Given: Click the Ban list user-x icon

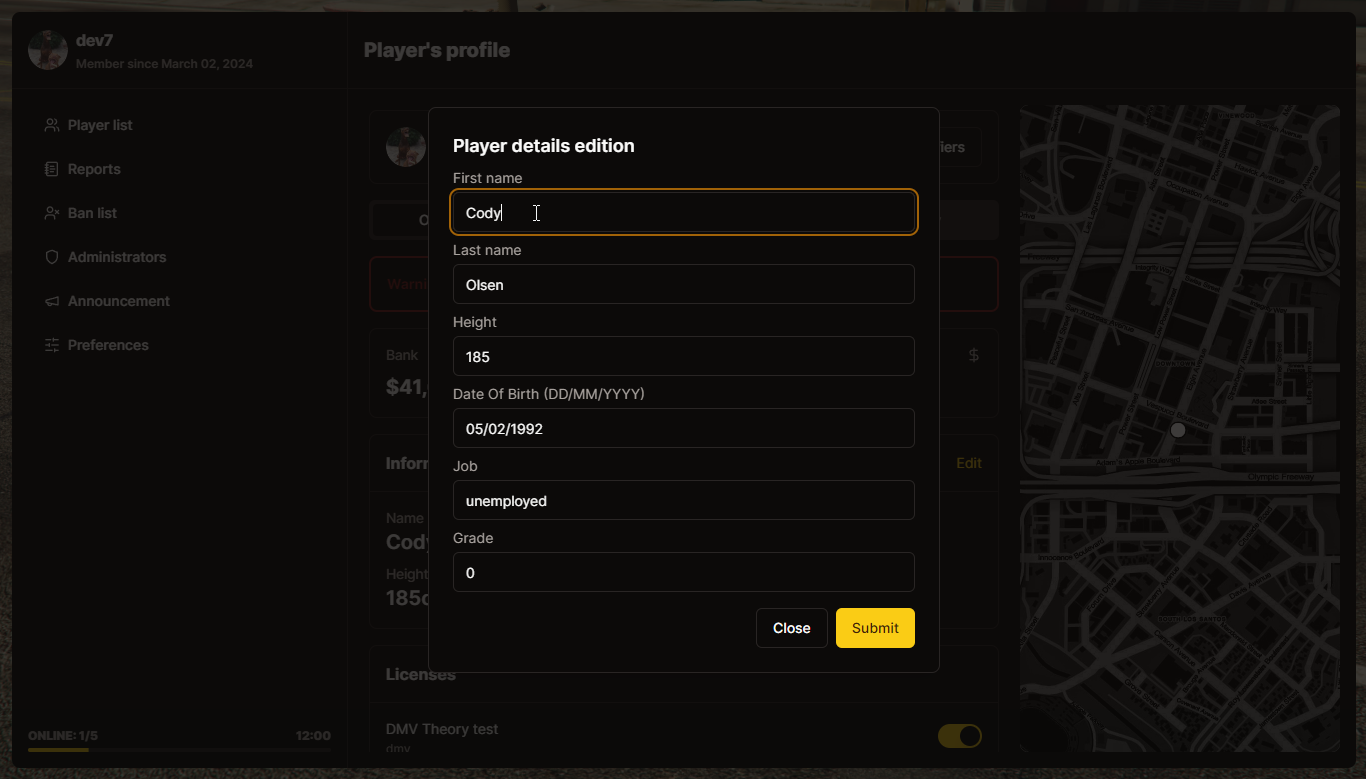Looking at the screenshot, I should pos(51,212).
